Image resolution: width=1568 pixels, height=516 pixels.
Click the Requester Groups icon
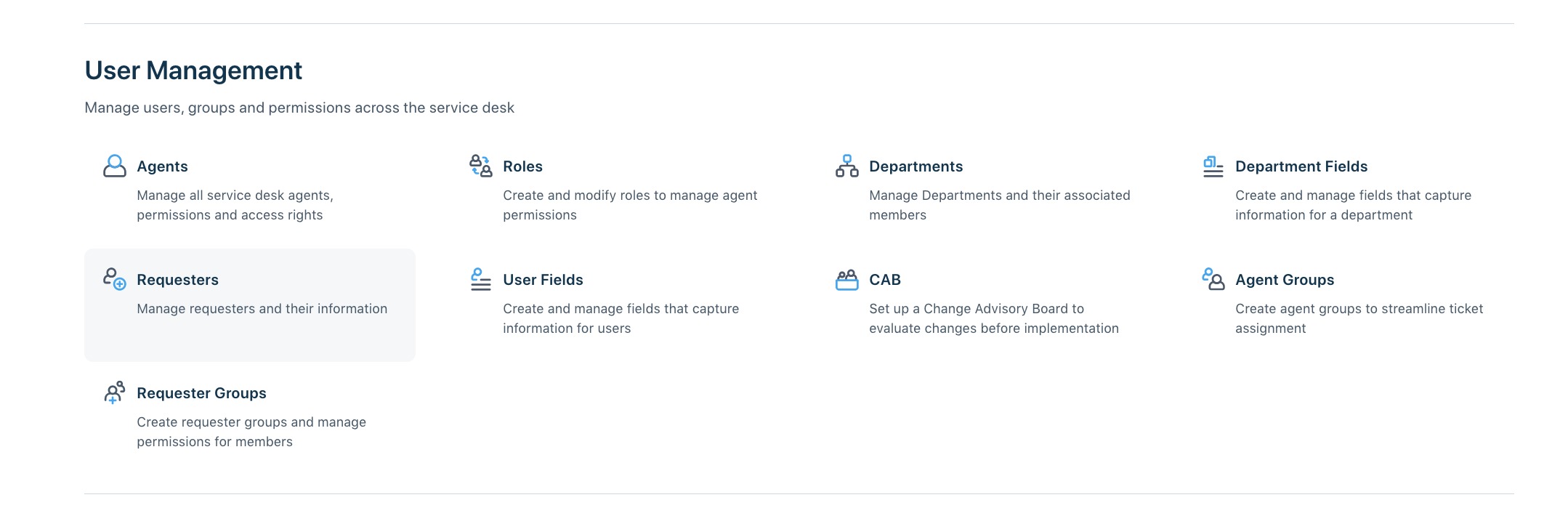(114, 392)
